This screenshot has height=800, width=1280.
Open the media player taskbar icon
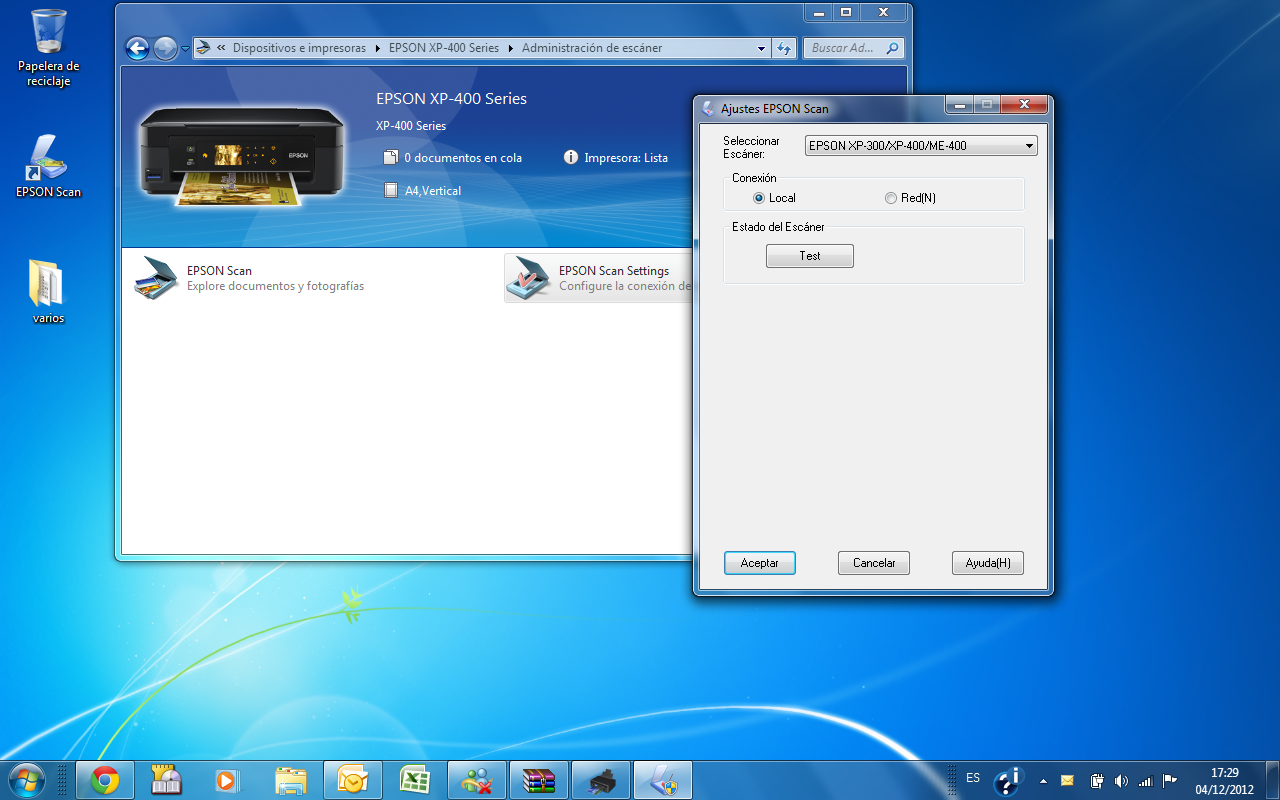click(x=228, y=780)
